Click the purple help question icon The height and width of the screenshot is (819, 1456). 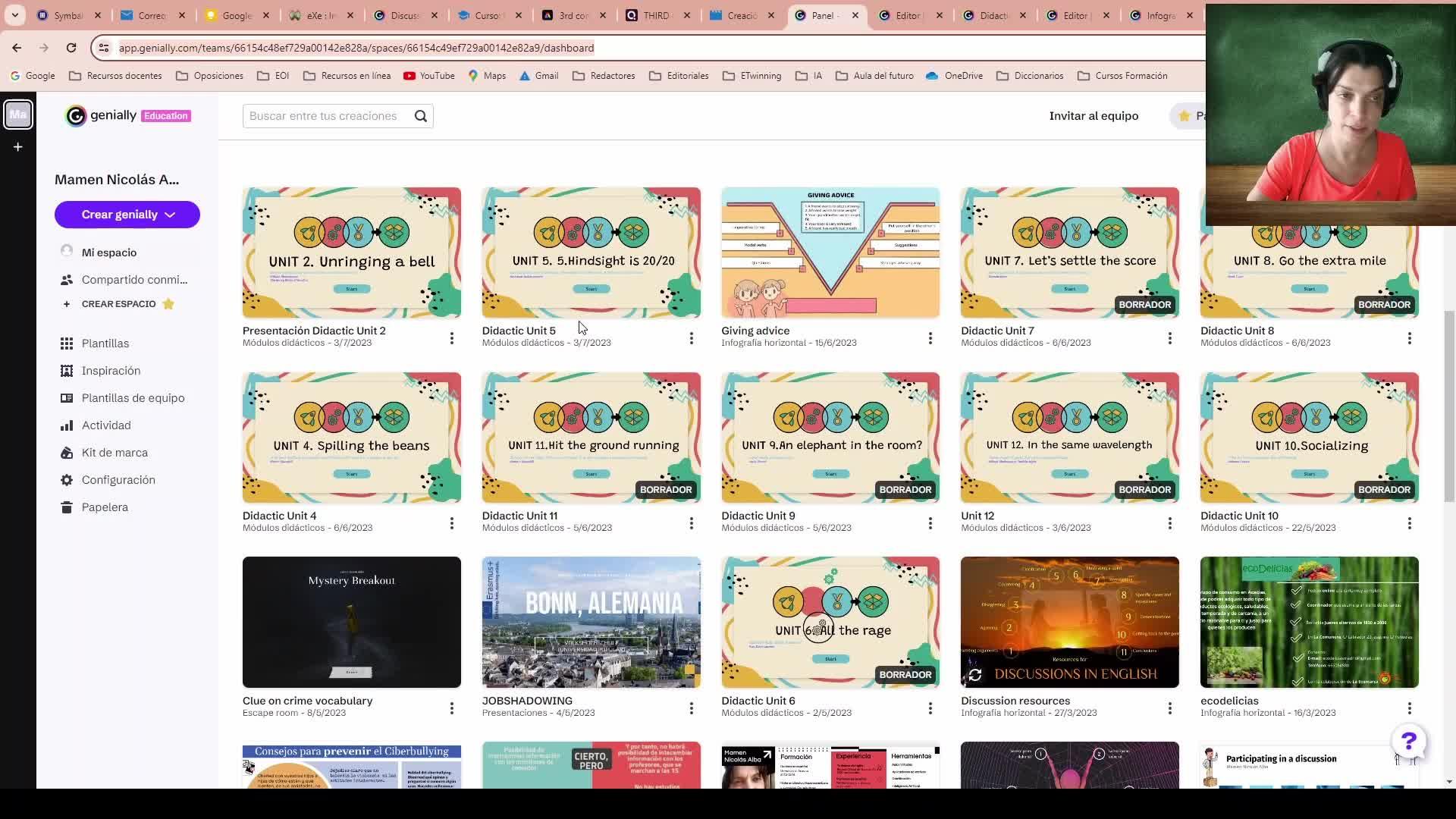(1408, 741)
